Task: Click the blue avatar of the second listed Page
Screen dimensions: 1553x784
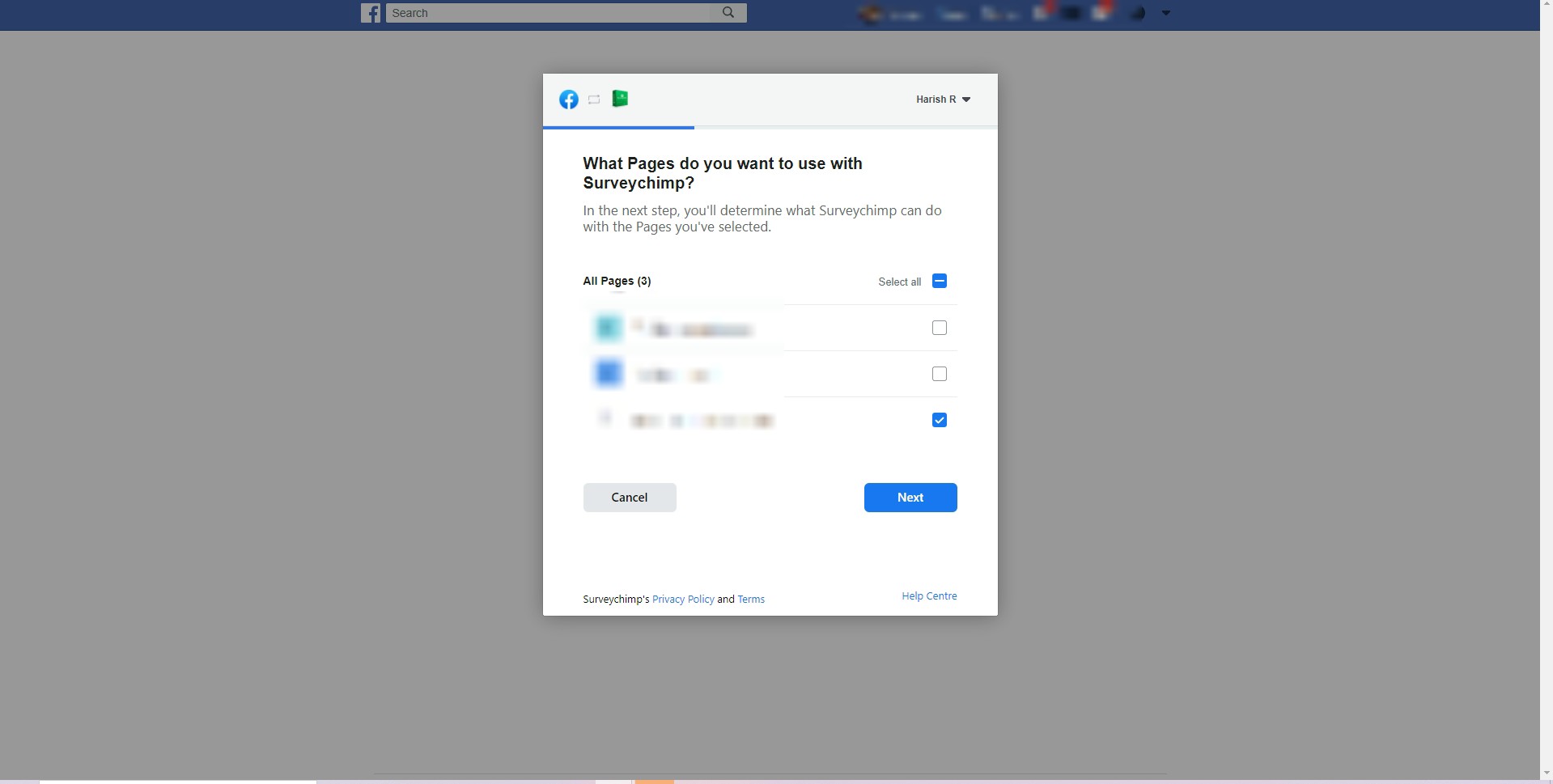Action: pyautogui.click(x=608, y=373)
